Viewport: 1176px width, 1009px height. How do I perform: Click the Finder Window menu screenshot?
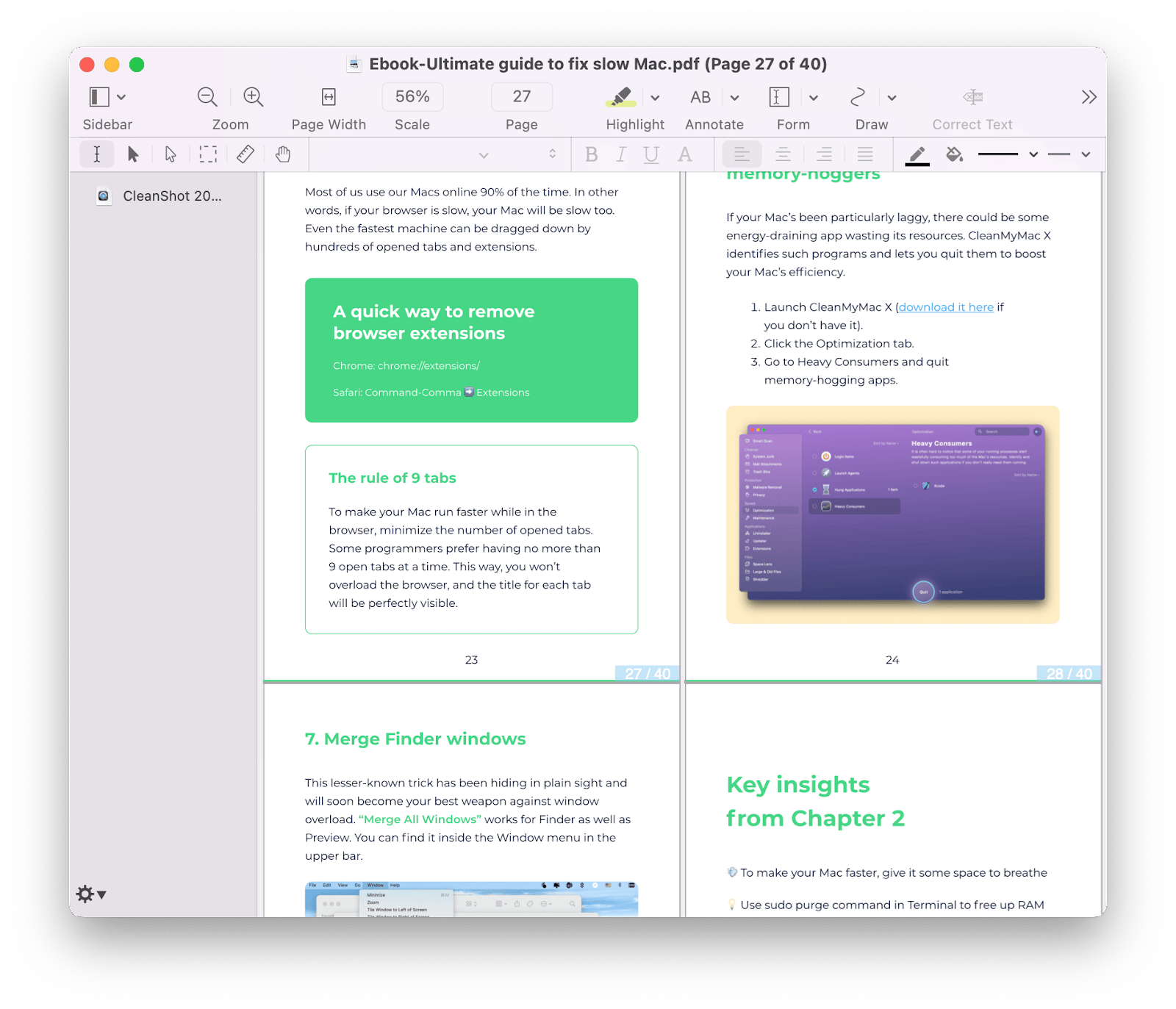[471, 899]
